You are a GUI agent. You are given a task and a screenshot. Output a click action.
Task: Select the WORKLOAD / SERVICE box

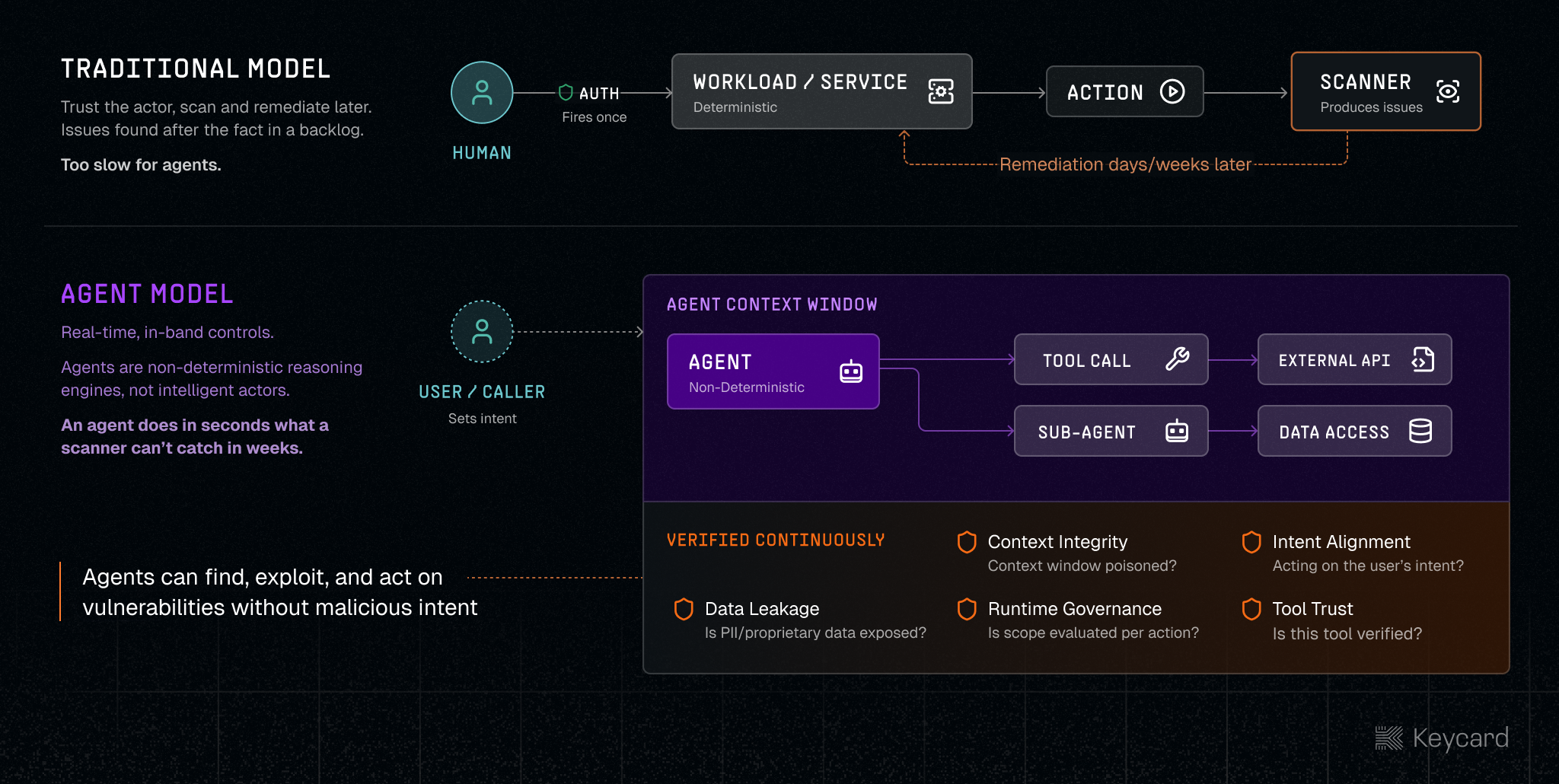tap(822, 91)
